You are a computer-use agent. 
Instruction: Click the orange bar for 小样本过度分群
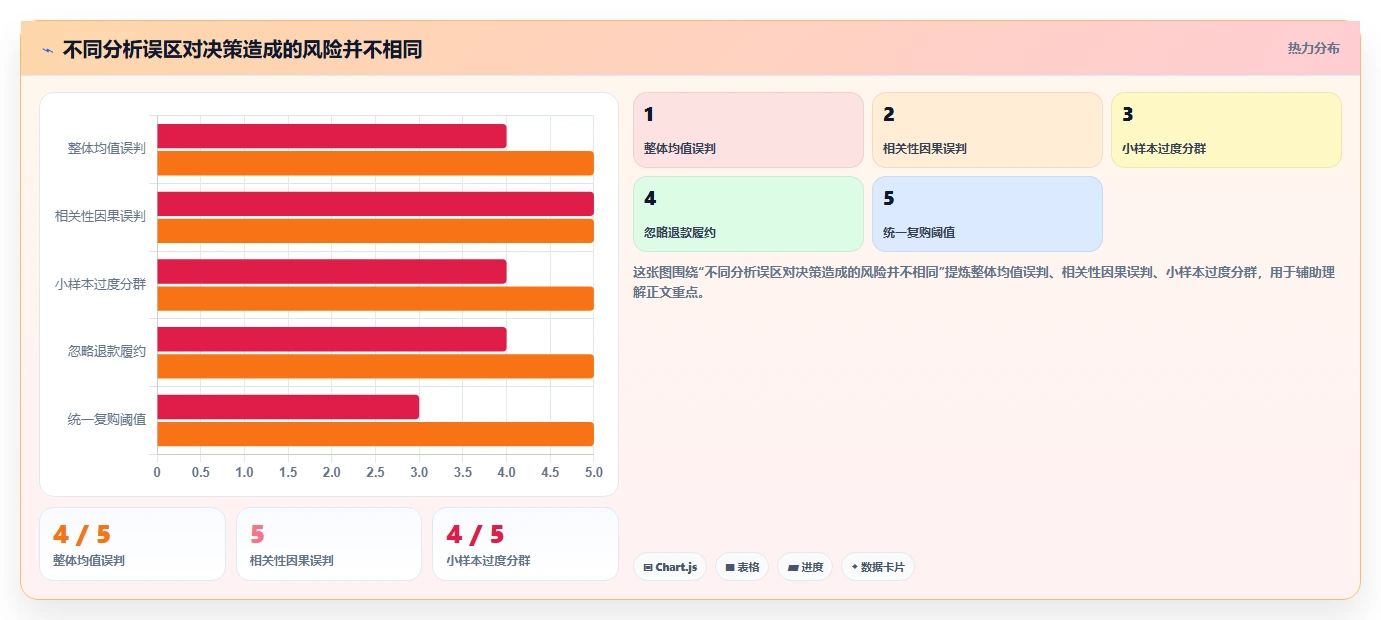click(375, 298)
